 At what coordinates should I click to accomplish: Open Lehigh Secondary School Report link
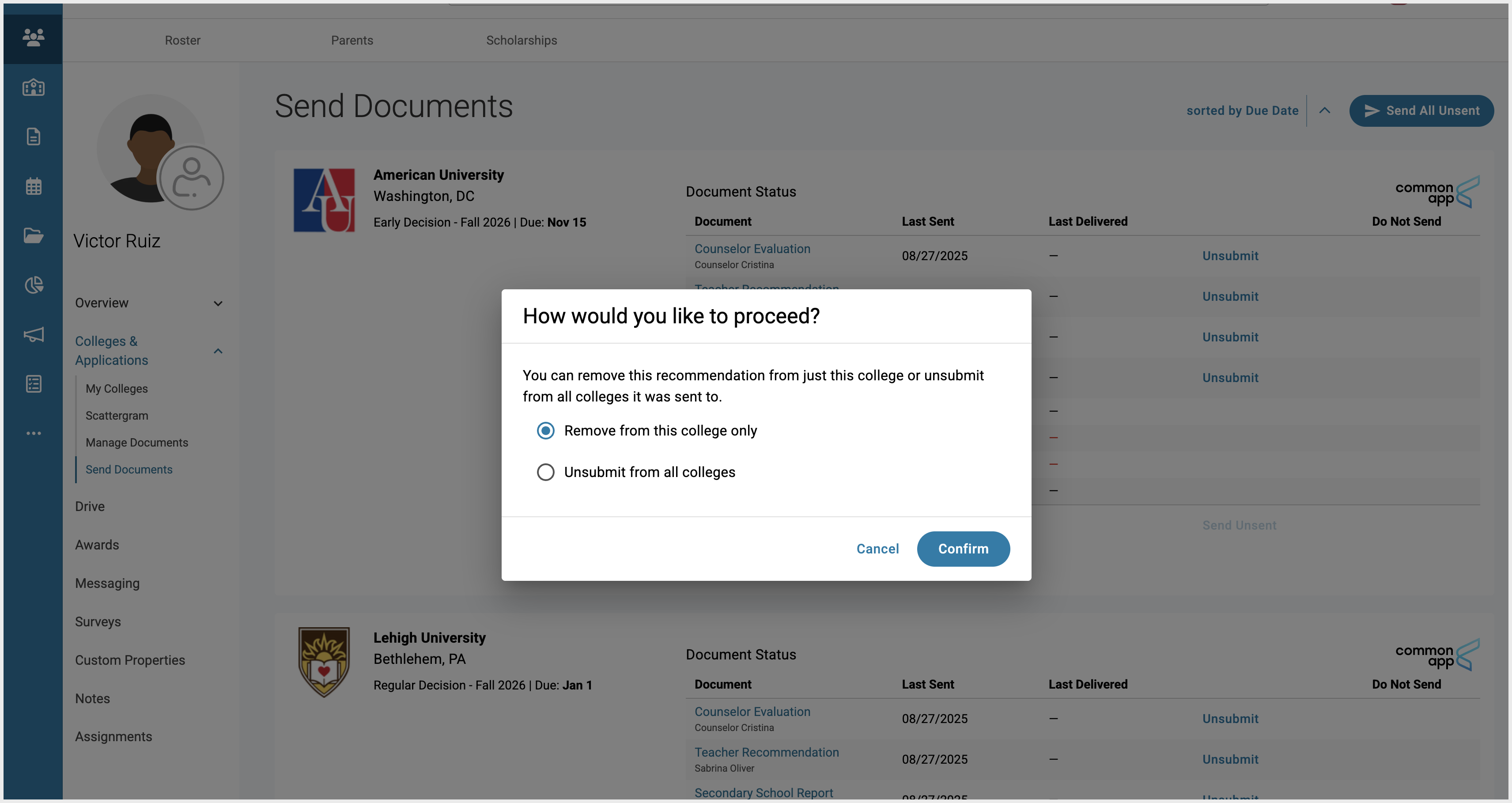tap(764, 793)
